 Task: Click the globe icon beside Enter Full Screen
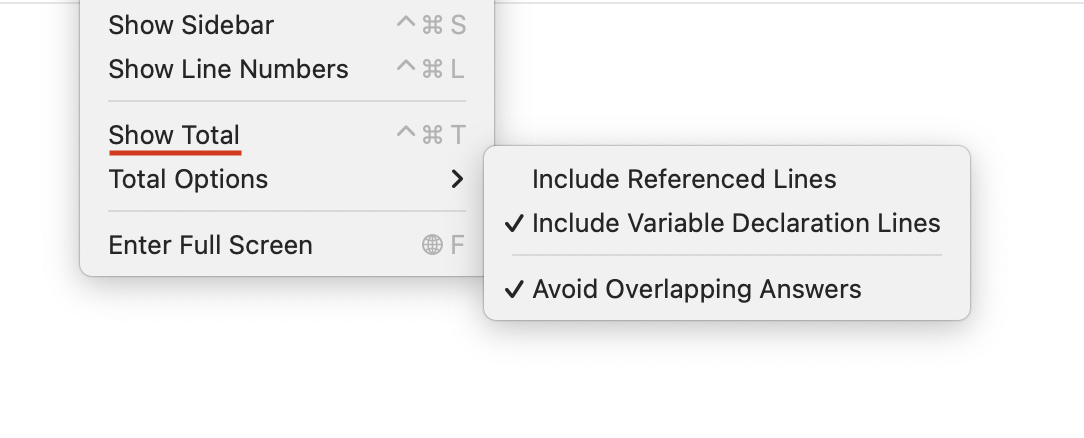coord(432,245)
